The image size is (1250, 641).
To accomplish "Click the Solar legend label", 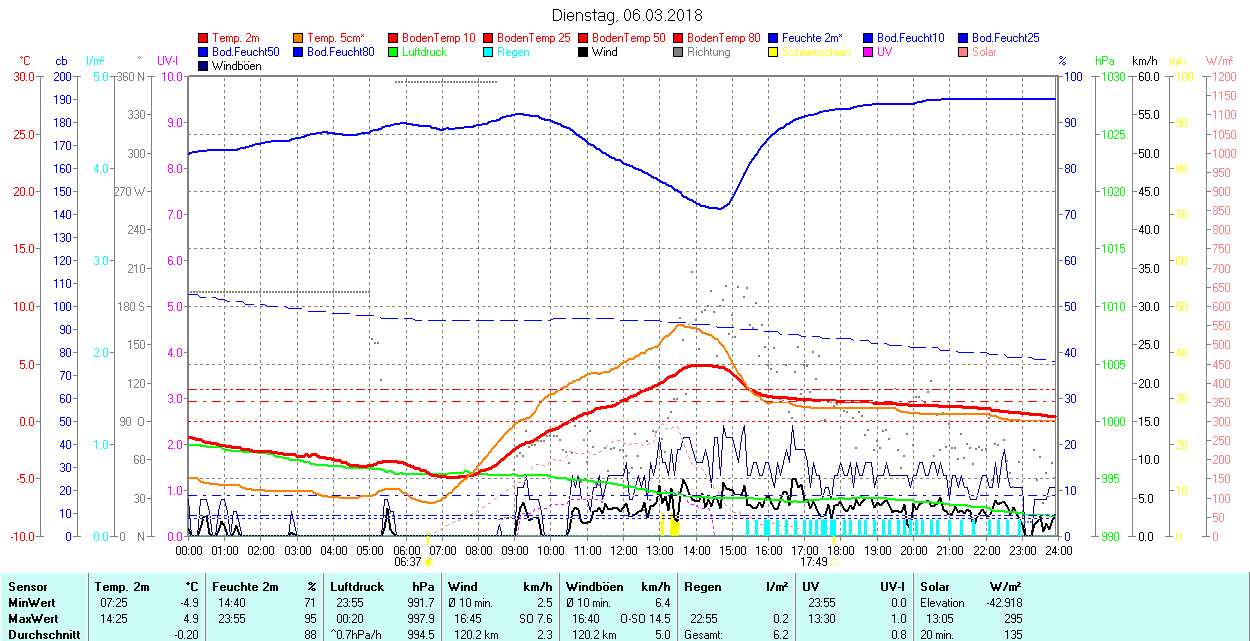I will [x=984, y=52].
